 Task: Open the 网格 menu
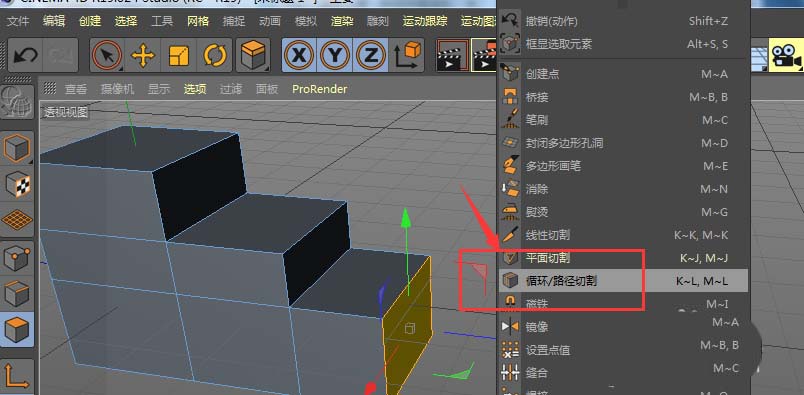click(197, 21)
